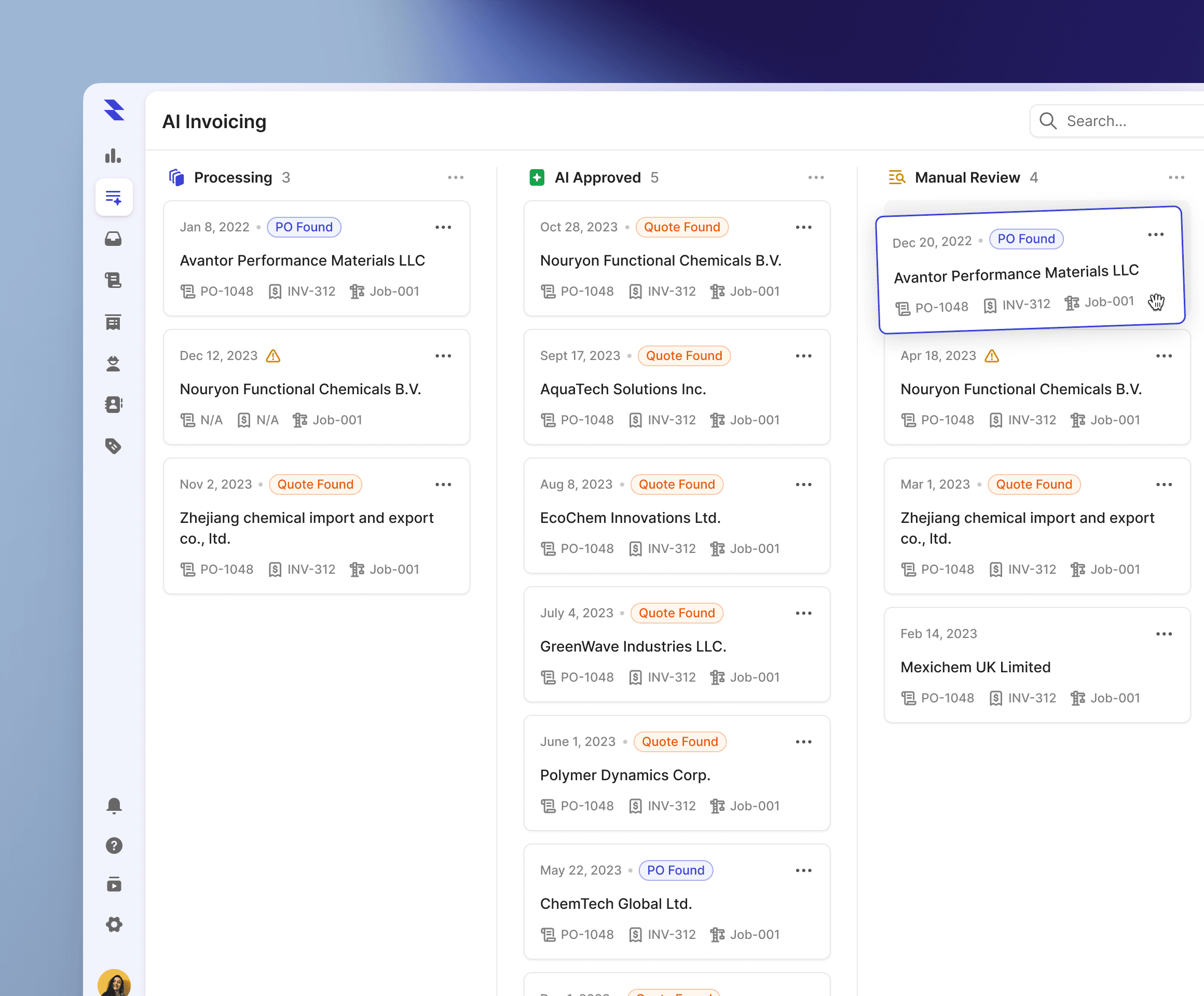Open the options menu on Dec 20, 2022 card
Screen dimensions: 1204x996
pyautogui.click(x=1156, y=235)
